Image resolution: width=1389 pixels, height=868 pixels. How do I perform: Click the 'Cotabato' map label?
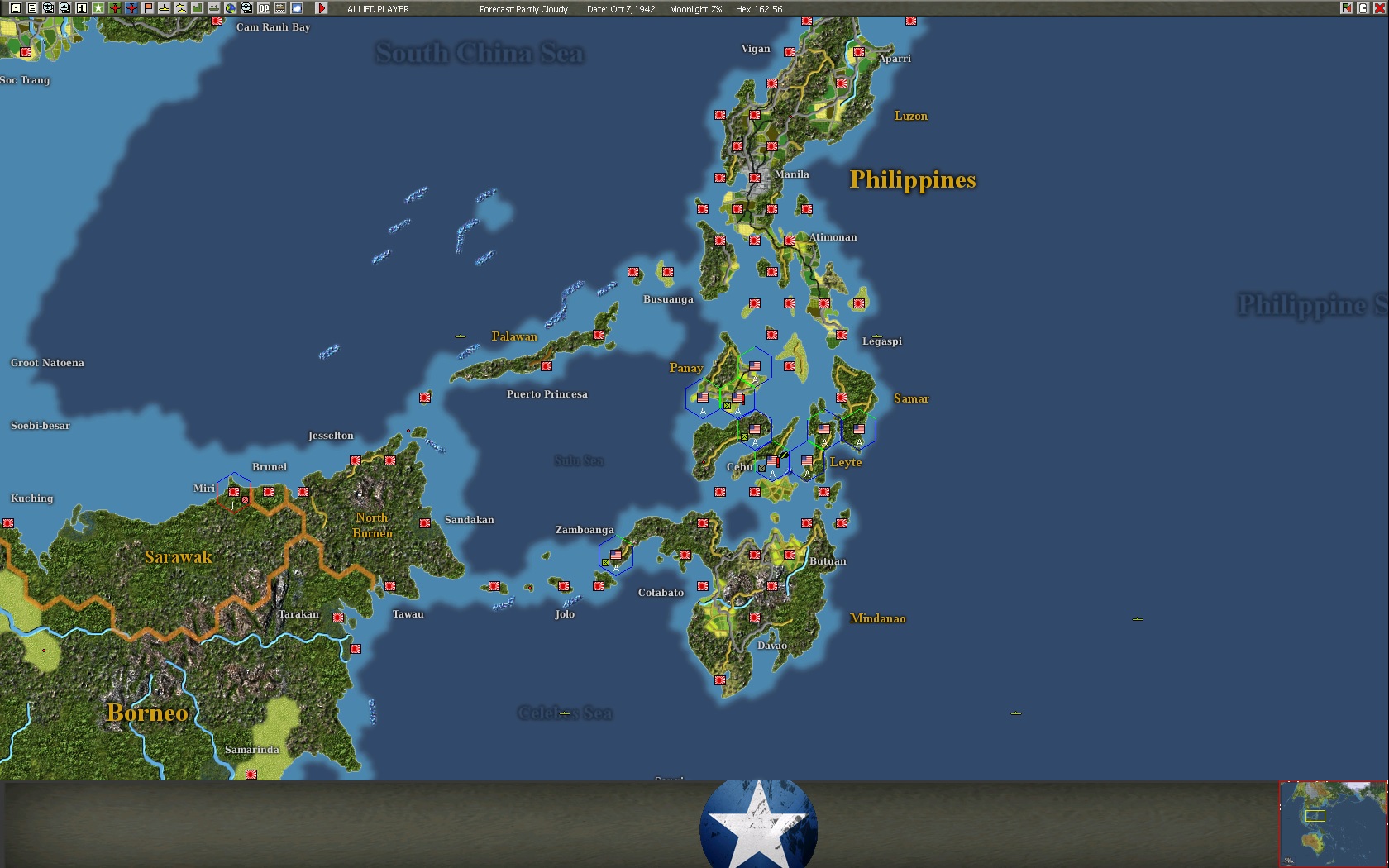point(661,593)
